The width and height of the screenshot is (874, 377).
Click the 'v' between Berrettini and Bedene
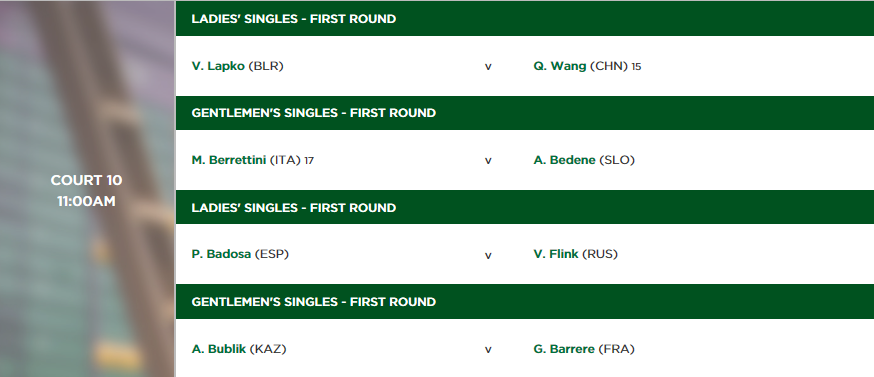pos(488,161)
